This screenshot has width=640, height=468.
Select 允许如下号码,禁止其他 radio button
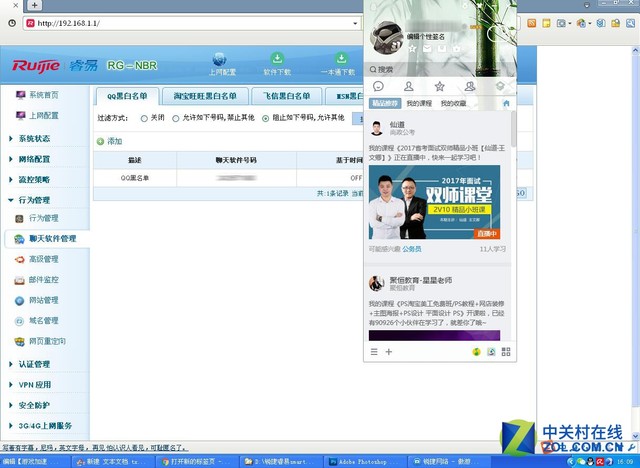176,118
